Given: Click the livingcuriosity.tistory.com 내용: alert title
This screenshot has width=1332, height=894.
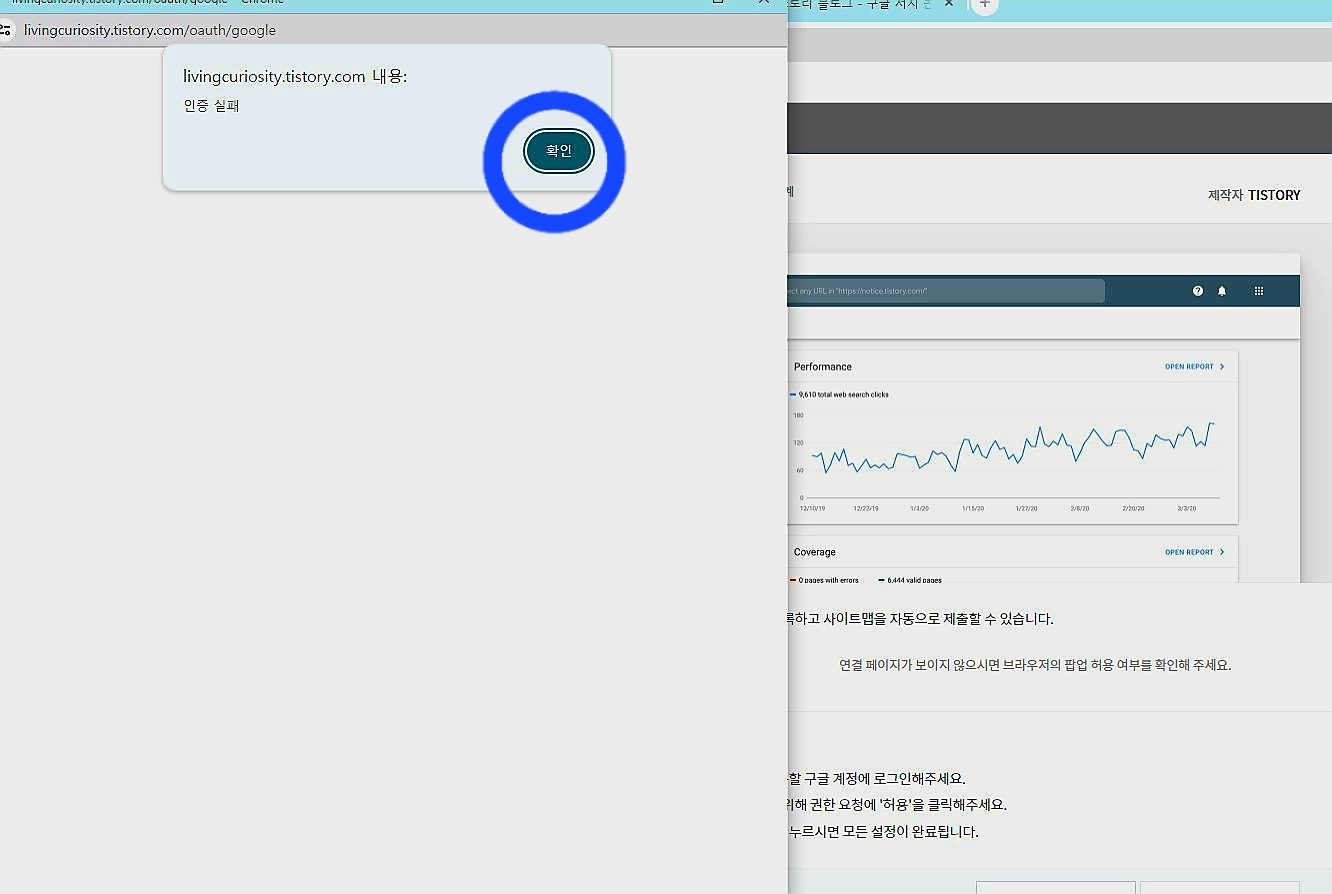Looking at the screenshot, I should pos(295,77).
